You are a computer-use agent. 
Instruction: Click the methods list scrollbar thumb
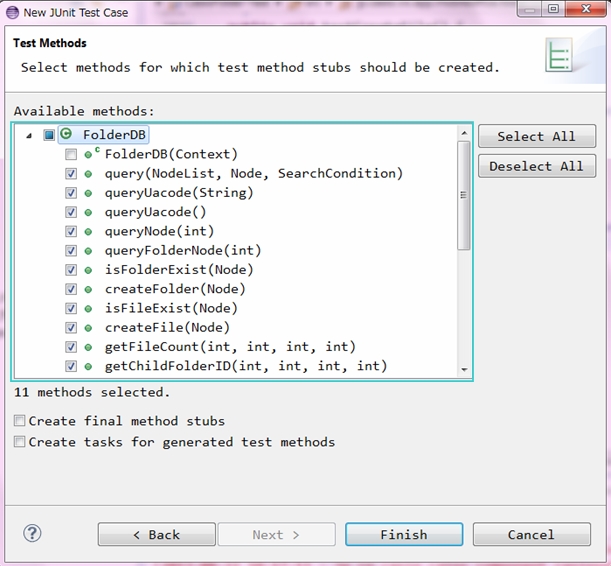464,195
